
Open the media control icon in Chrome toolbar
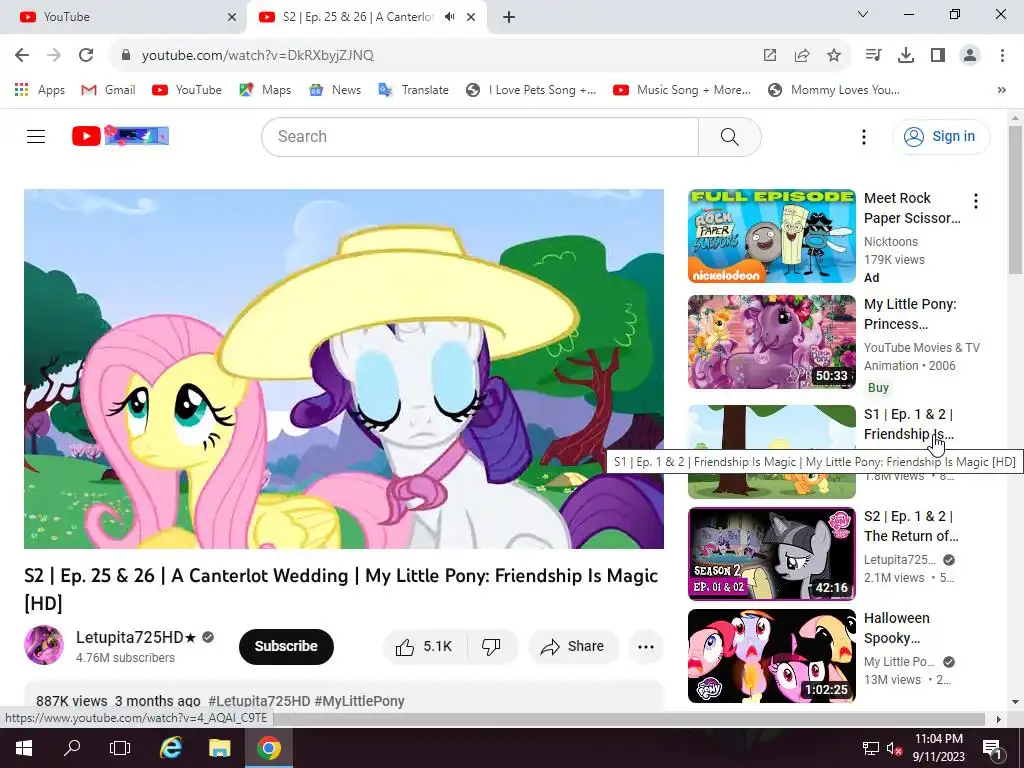click(x=873, y=56)
